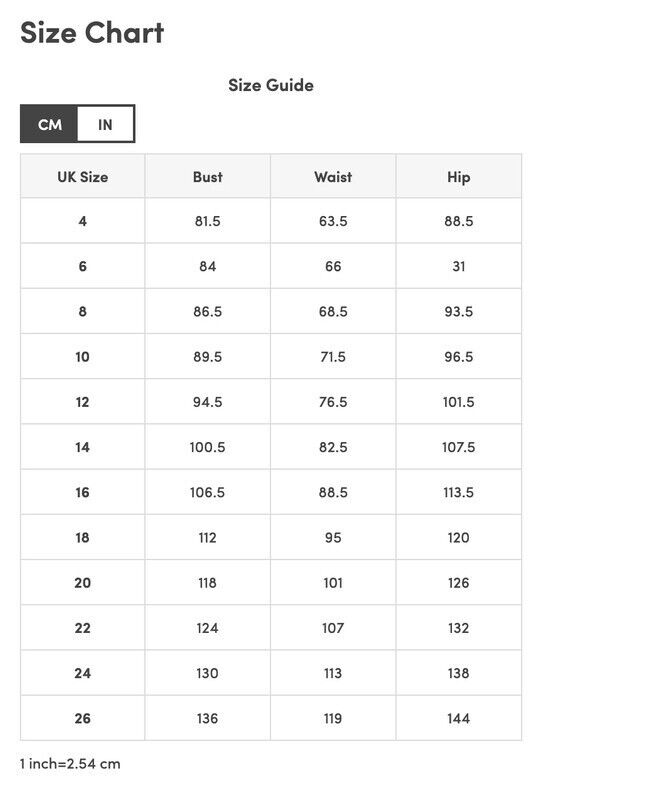Select the UK size 10 row label
Image resolution: width=664 pixels, height=800 pixels.
82,357
